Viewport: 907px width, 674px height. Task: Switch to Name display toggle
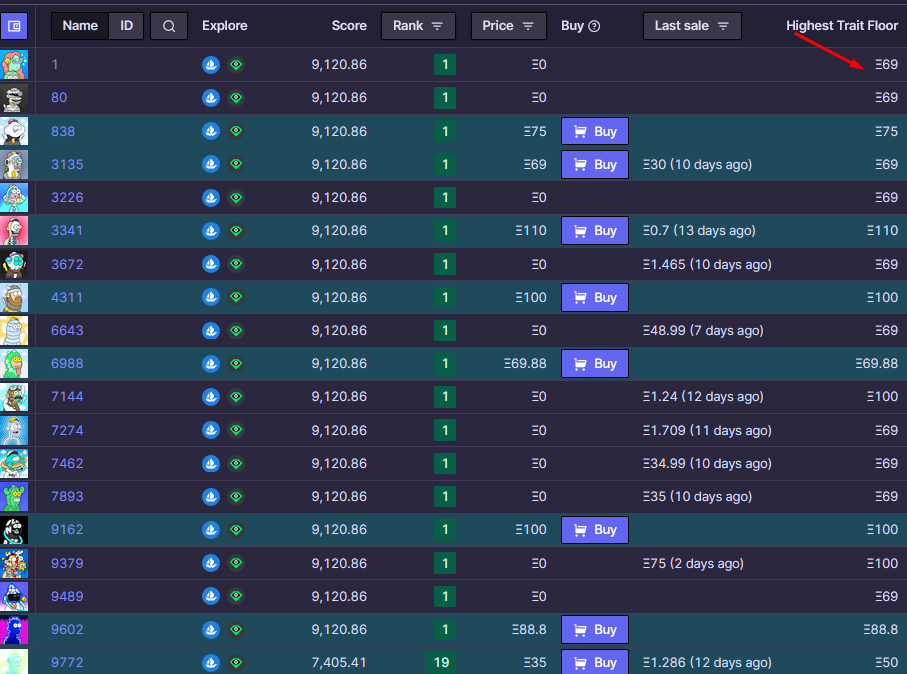click(80, 26)
